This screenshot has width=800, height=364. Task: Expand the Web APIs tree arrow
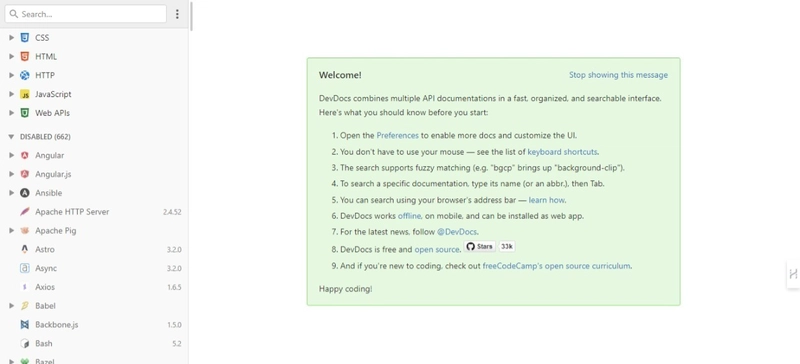(x=12, y=113)
